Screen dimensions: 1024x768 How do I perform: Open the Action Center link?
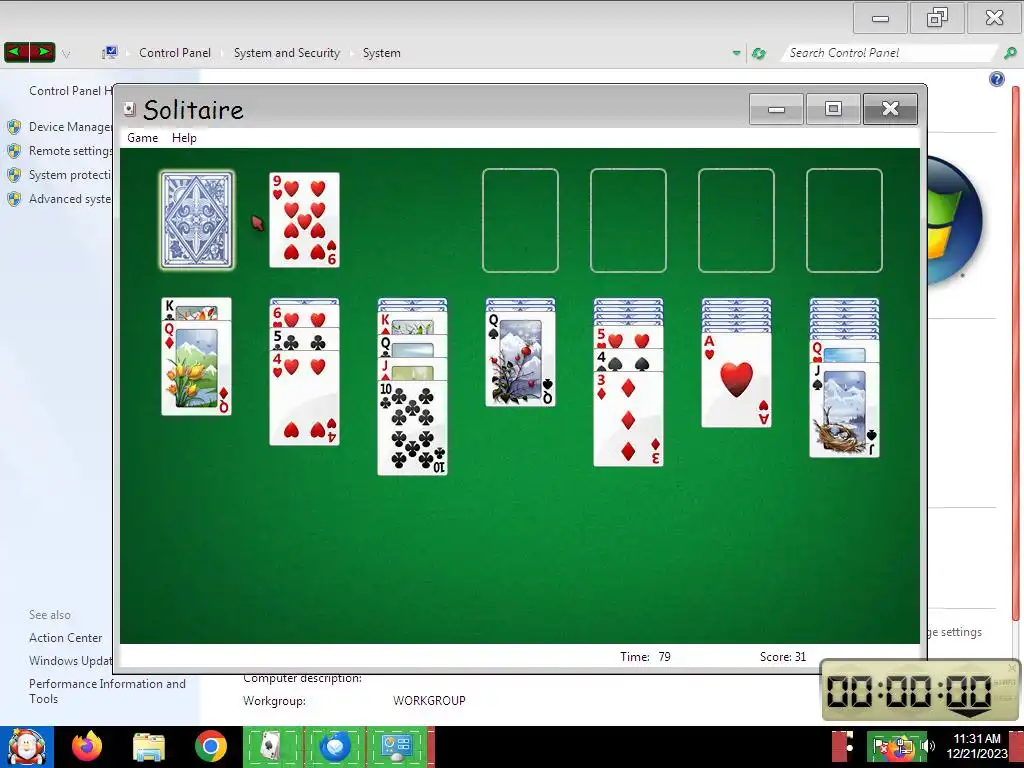65,637
